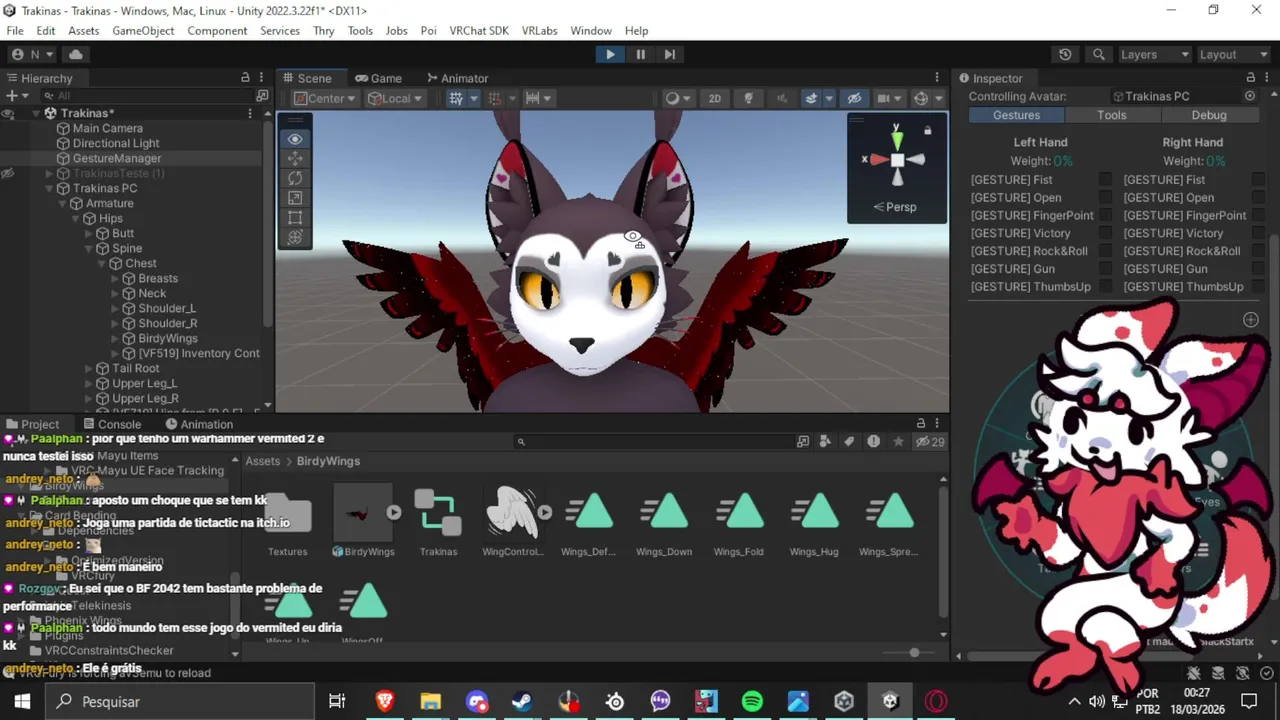
Task: Select the Scale tool in Scene overlay
Action: (295, 198)
